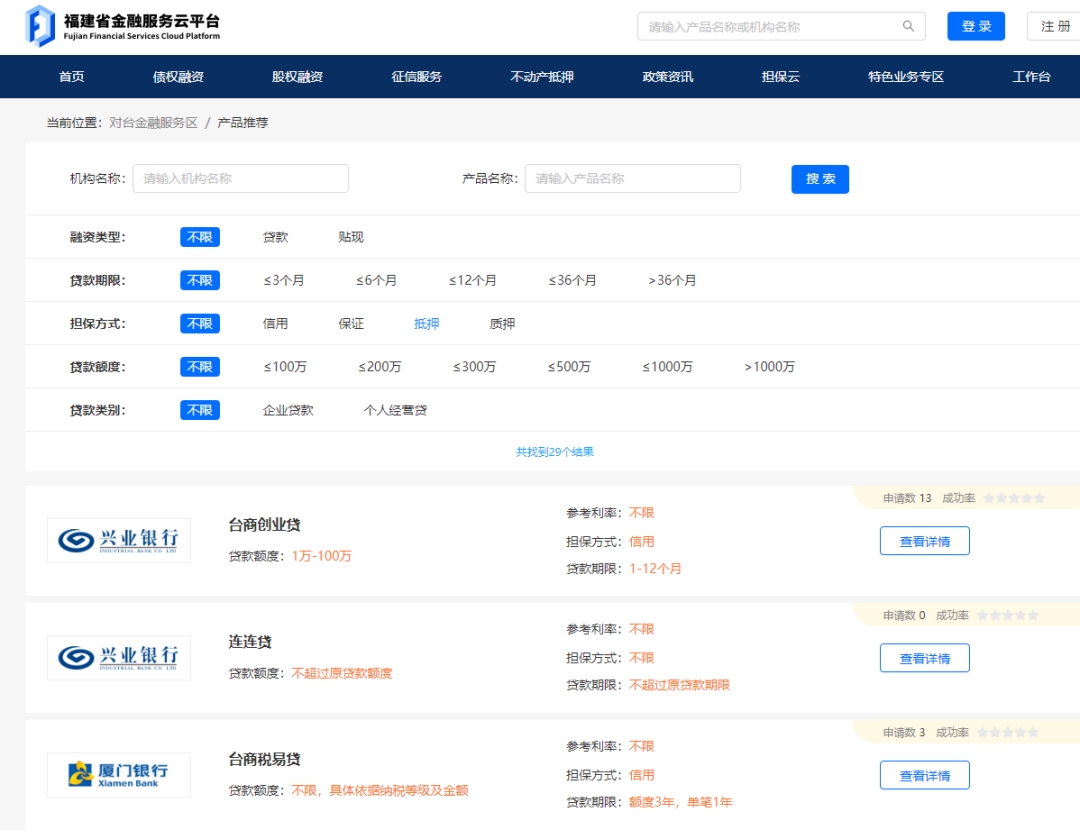Click the Xiamen Bank logo

coord(119,775)
